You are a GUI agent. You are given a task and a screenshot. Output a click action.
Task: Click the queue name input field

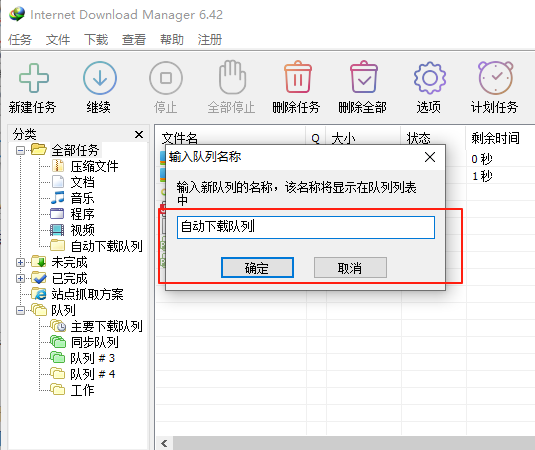pyautogui.click(x=306, y=227)
